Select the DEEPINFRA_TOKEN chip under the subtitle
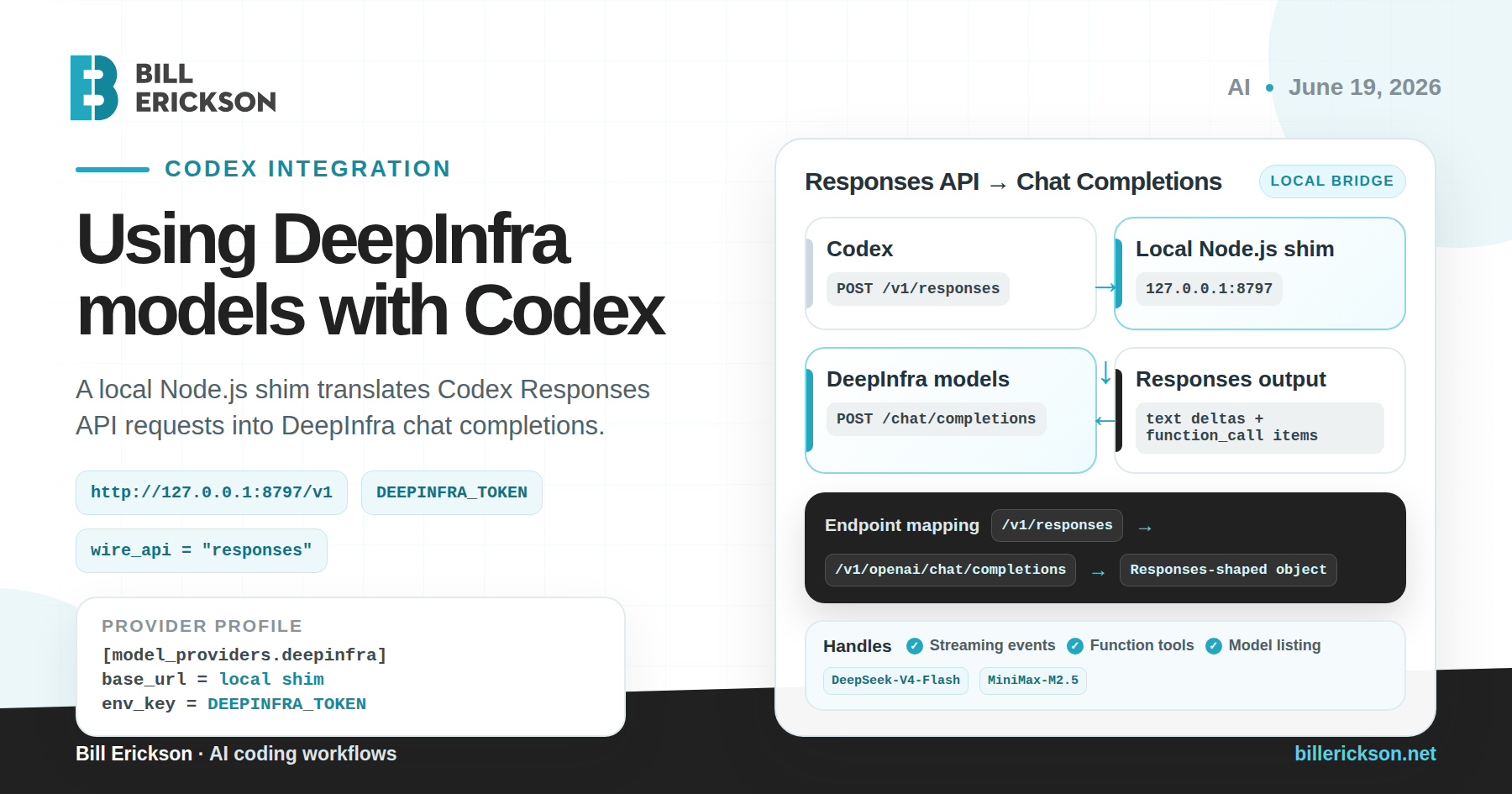This screenshot has height=794, width=1512. (x=452, y=492)
